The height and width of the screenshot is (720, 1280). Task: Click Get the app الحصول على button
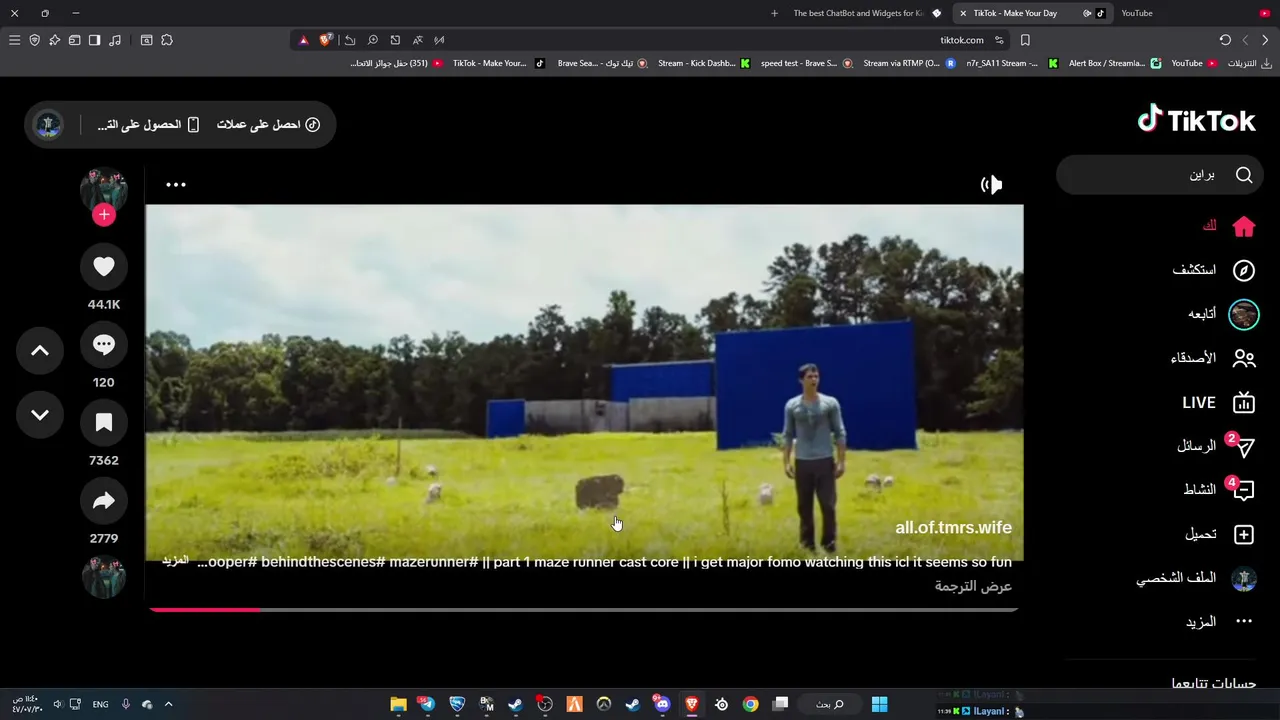click(x=148, y=125)
